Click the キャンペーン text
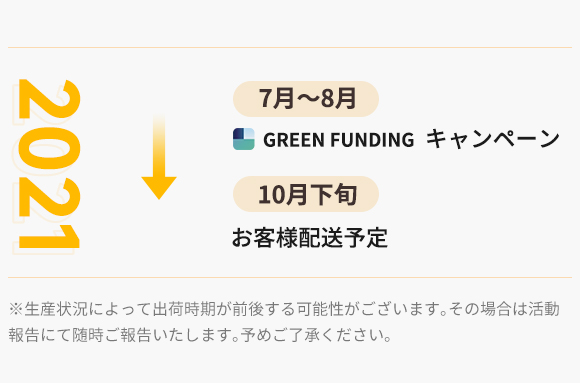Viewport: 580px width, 383px height. click(493, 139)
